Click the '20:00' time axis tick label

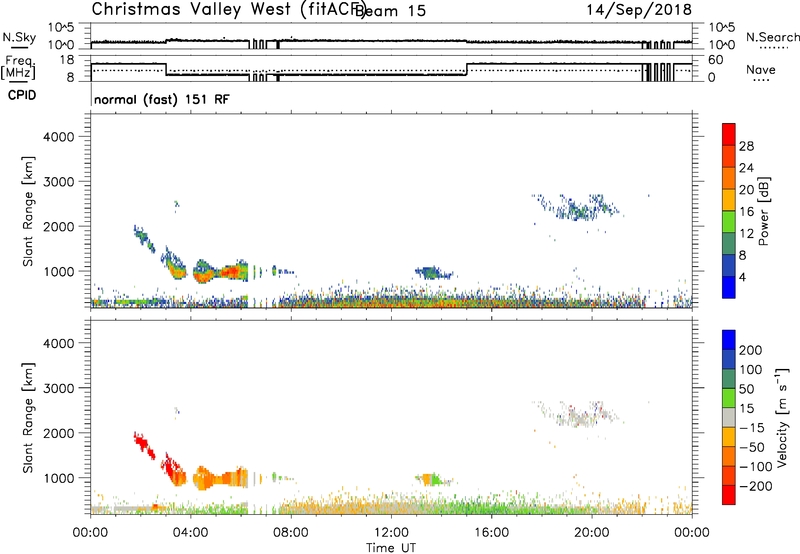591,533
